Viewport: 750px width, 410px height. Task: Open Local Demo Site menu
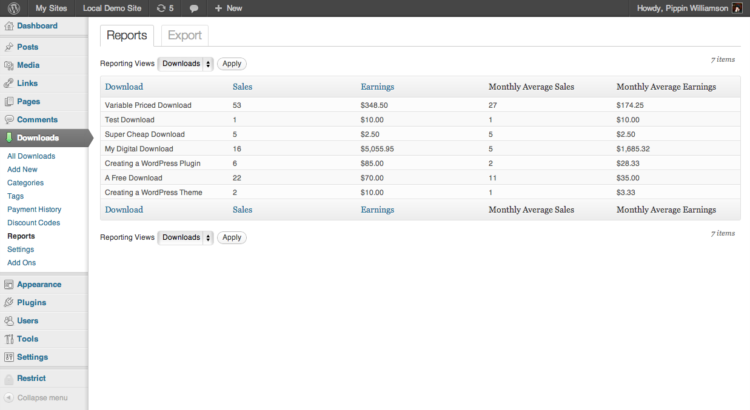click(x=112, y=8)
